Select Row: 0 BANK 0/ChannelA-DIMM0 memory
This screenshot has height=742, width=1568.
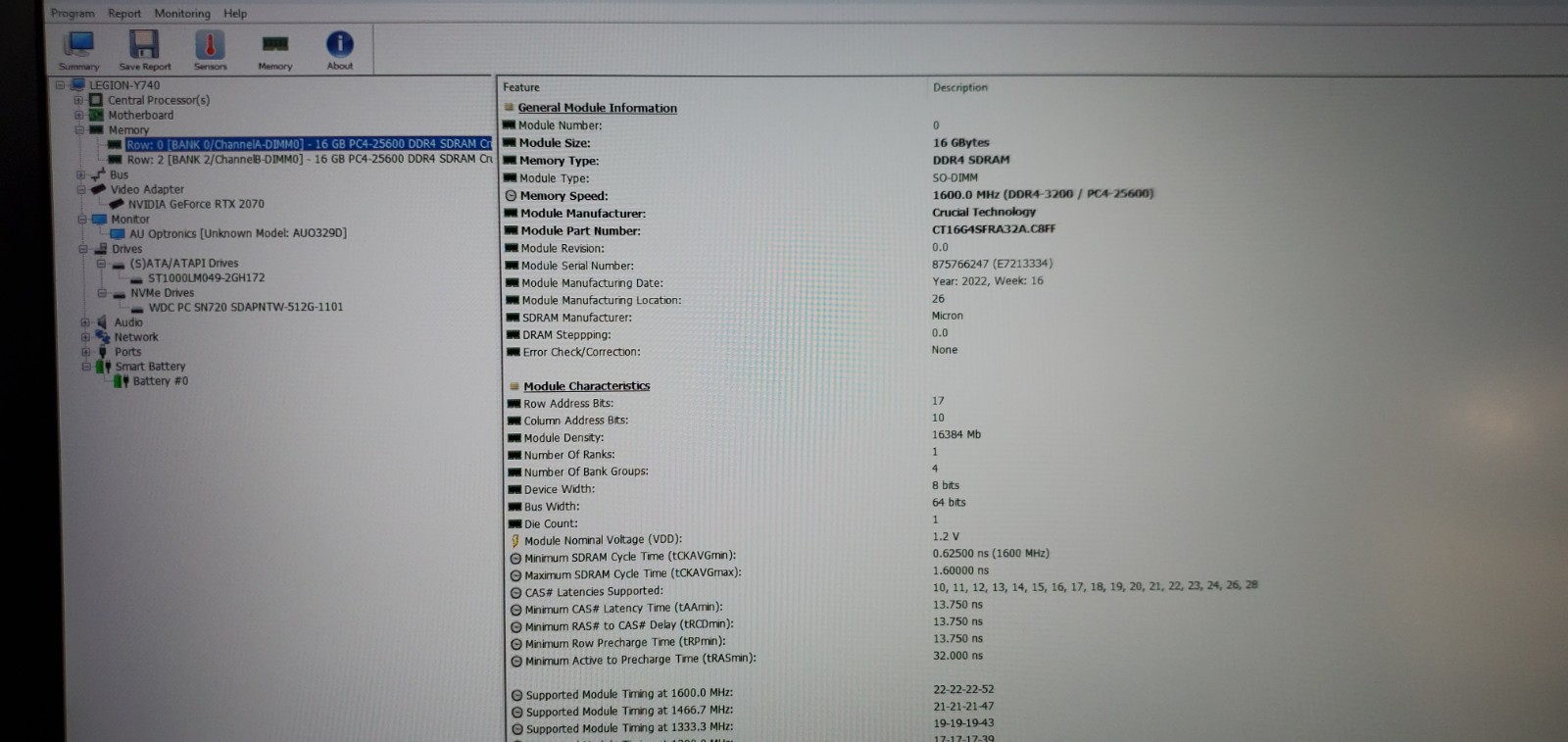coord(308,144)
